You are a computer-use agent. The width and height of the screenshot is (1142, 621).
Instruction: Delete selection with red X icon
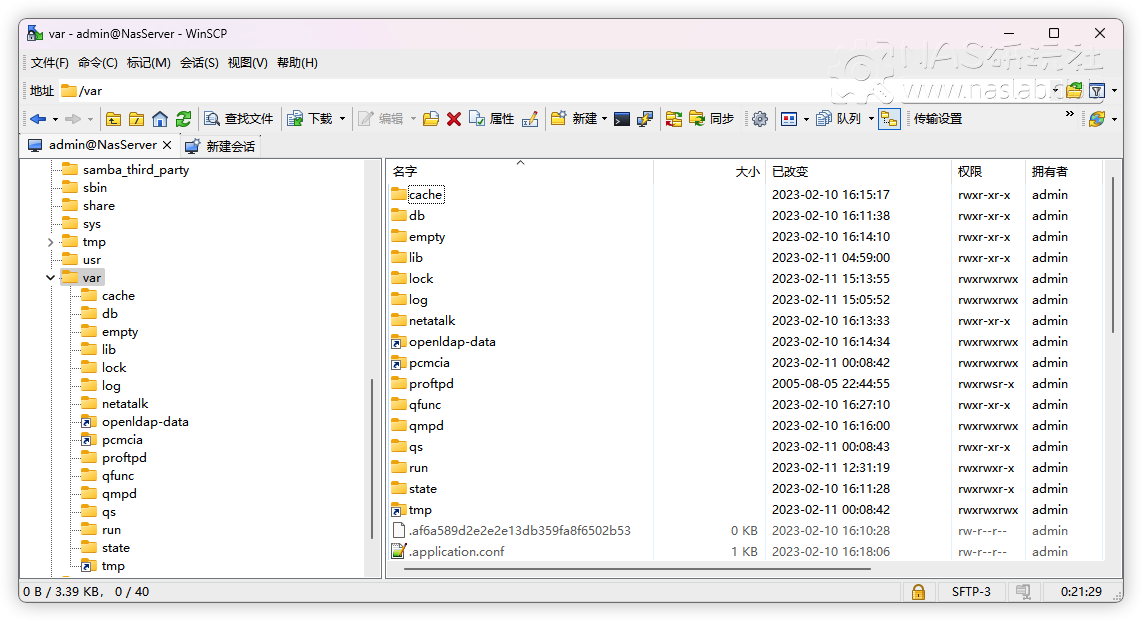[x=454, y=119]
